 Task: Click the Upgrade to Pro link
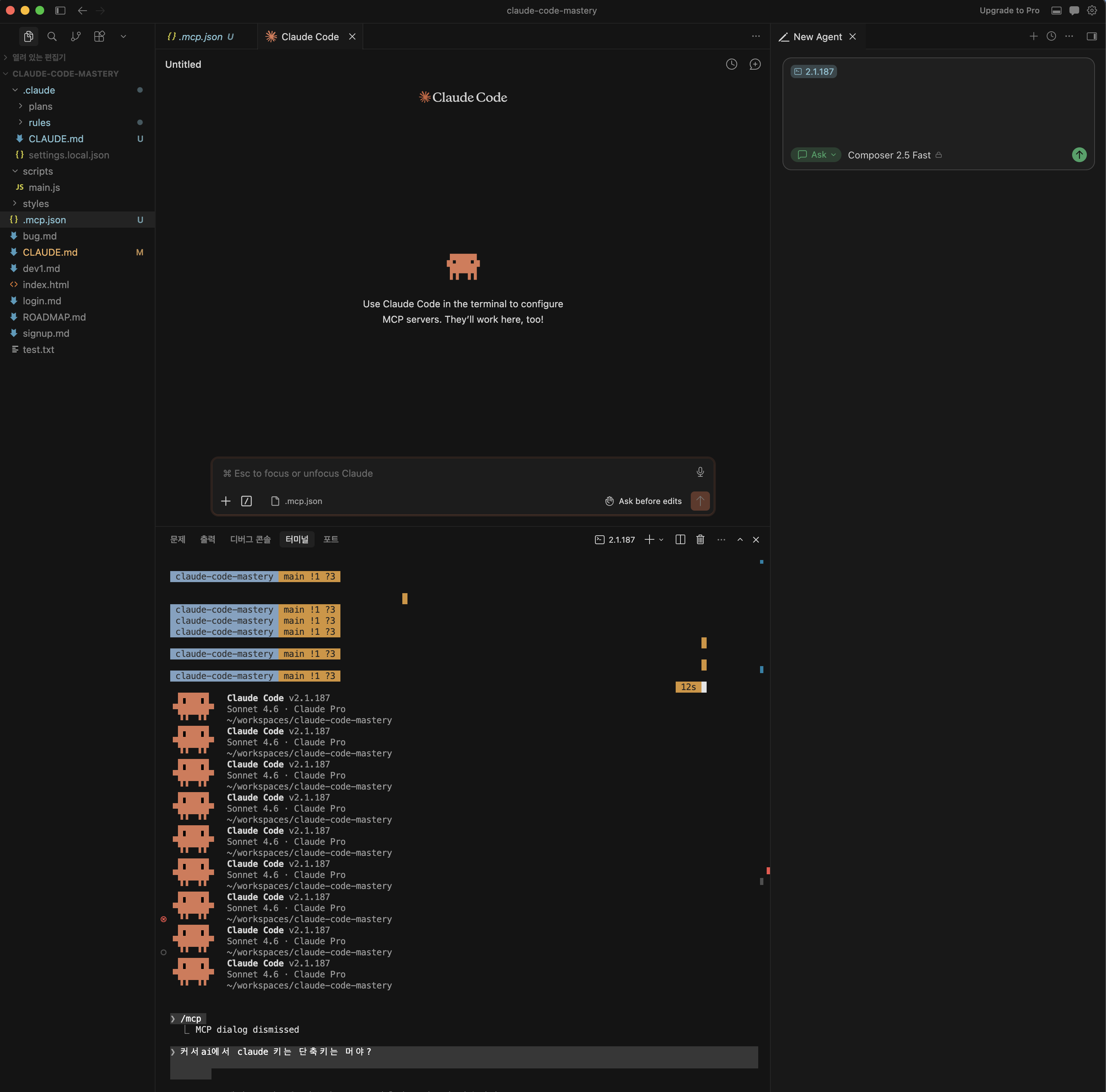[1009, 10]
